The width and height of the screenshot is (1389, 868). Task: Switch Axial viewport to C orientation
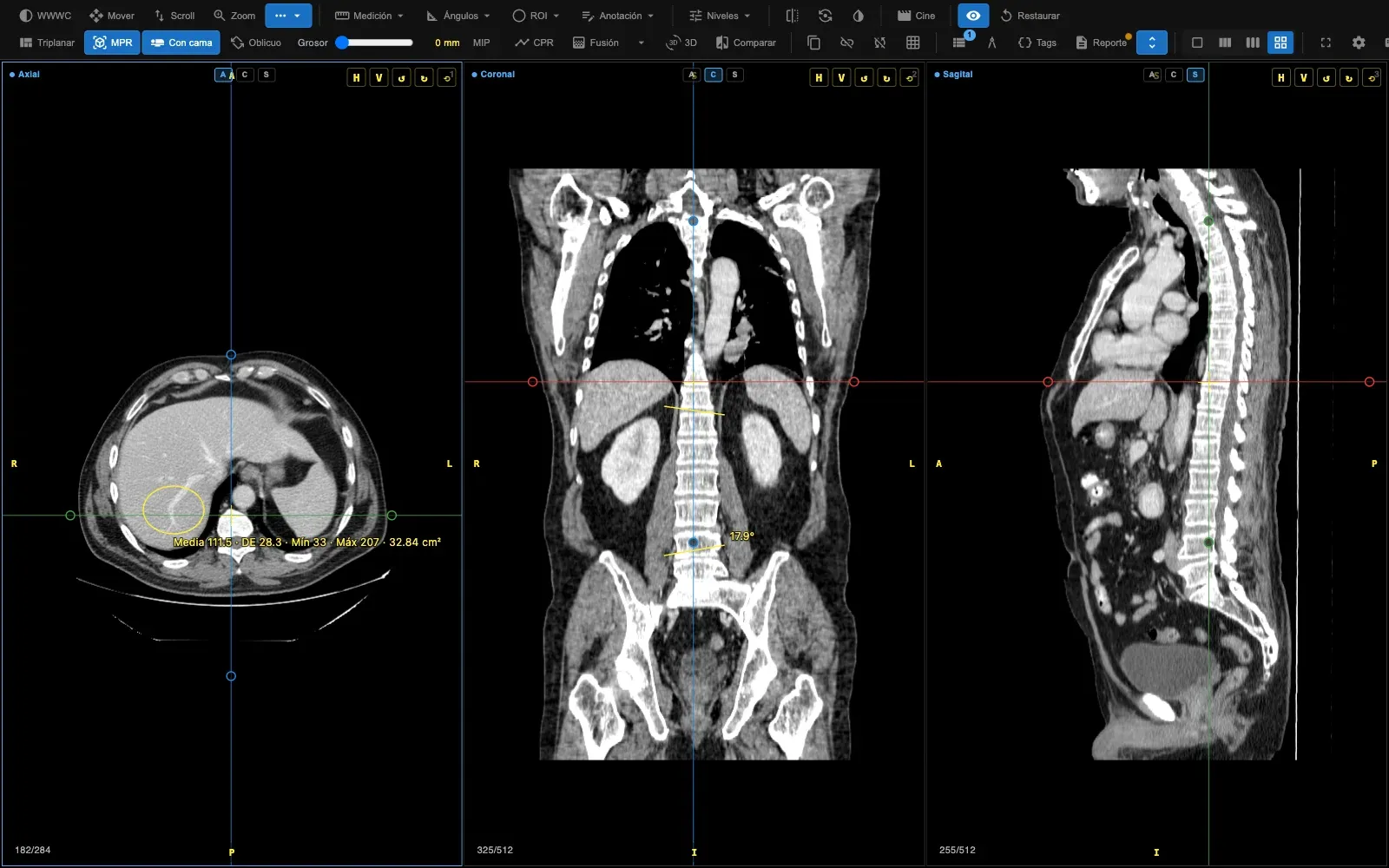click(x=245, y=75)
